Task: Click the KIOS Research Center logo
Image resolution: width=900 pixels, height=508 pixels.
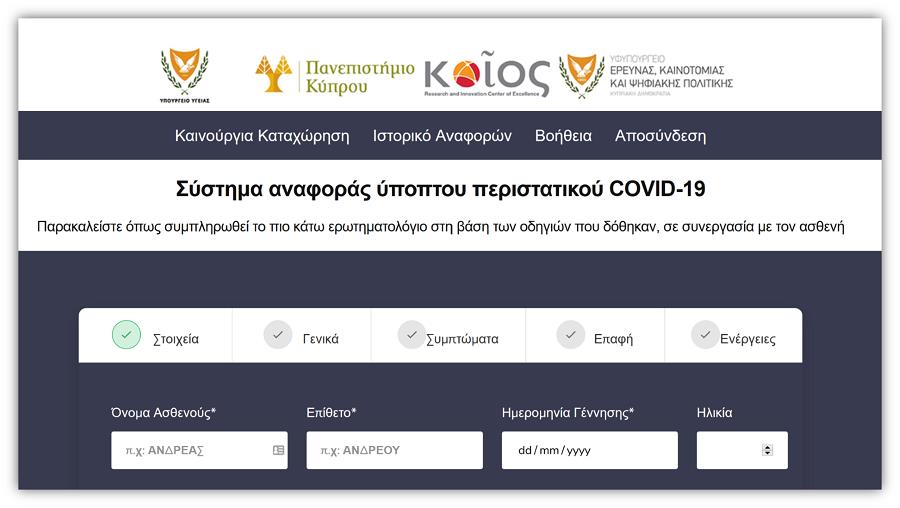Action: (x=486, y=75)
